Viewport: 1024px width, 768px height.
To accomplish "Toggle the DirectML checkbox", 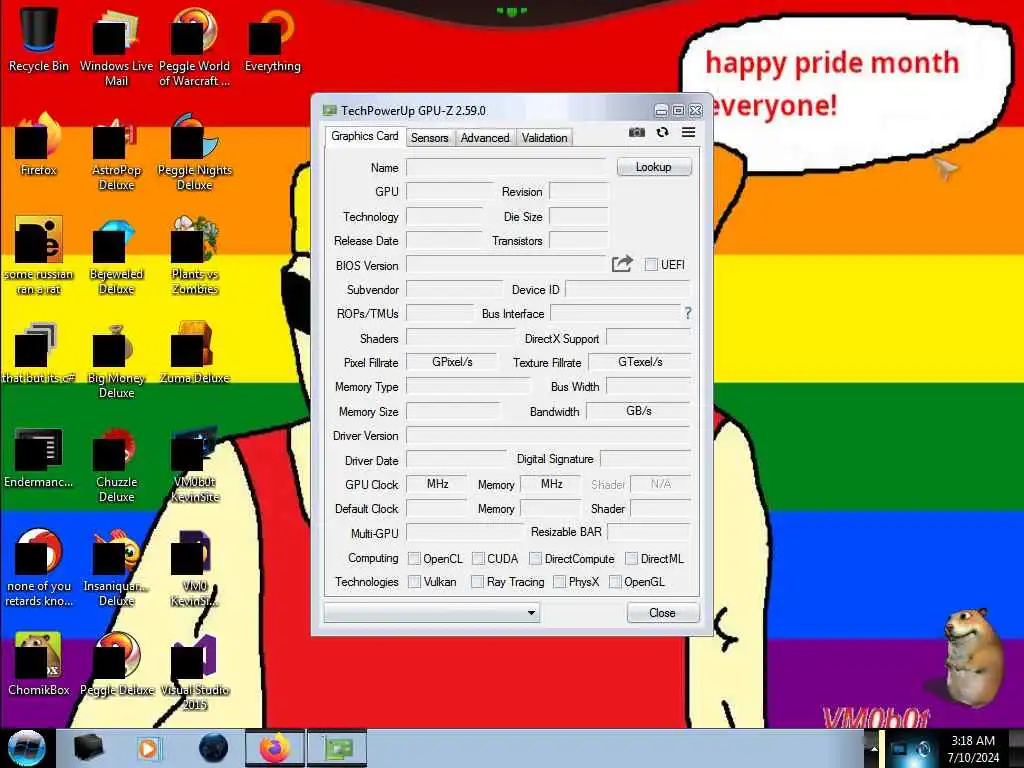I will (632, 558).
